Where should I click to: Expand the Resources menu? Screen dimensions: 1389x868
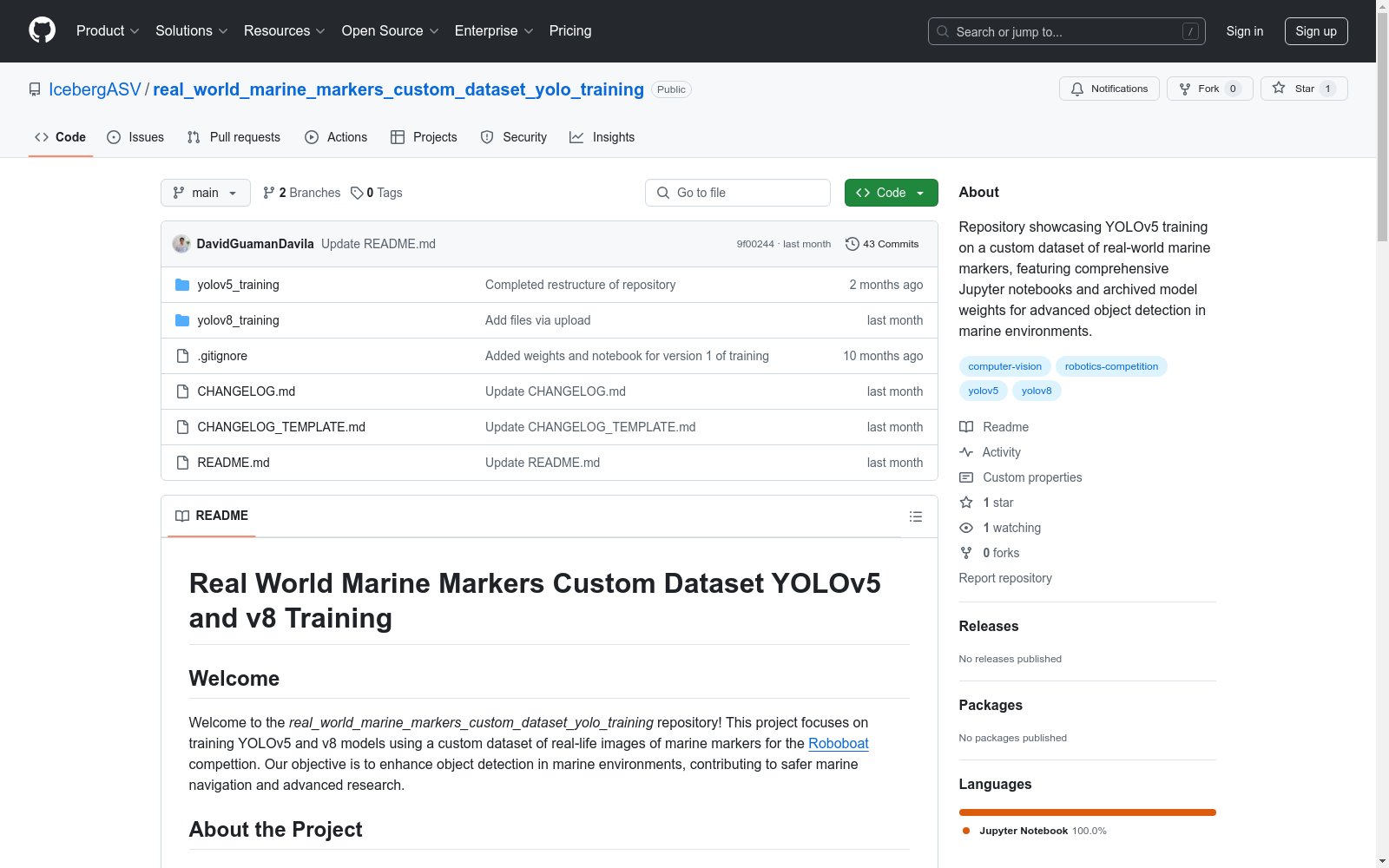pos(285,31)
